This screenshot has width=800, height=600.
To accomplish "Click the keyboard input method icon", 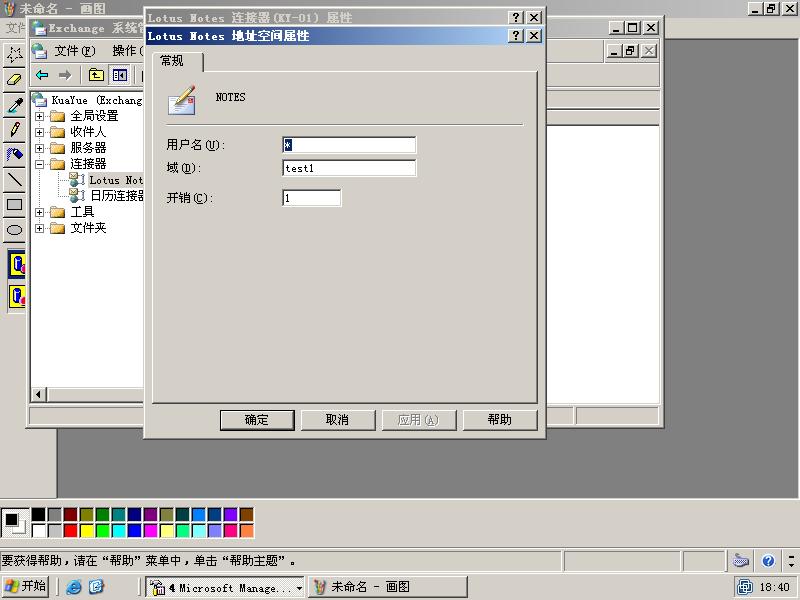I will 741,561.
